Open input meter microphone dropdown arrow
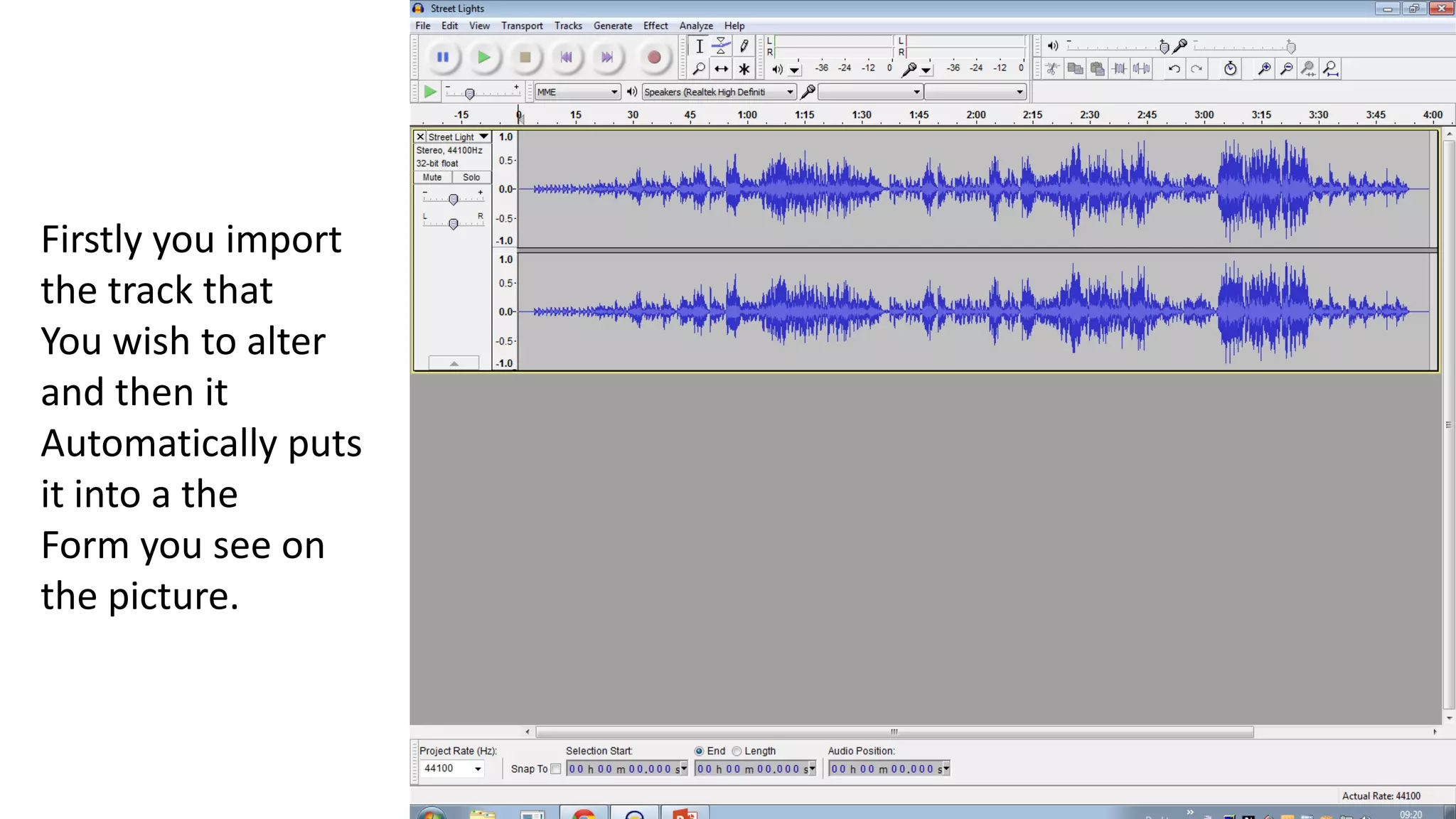The image size is (1456, 819). (926, 70)
